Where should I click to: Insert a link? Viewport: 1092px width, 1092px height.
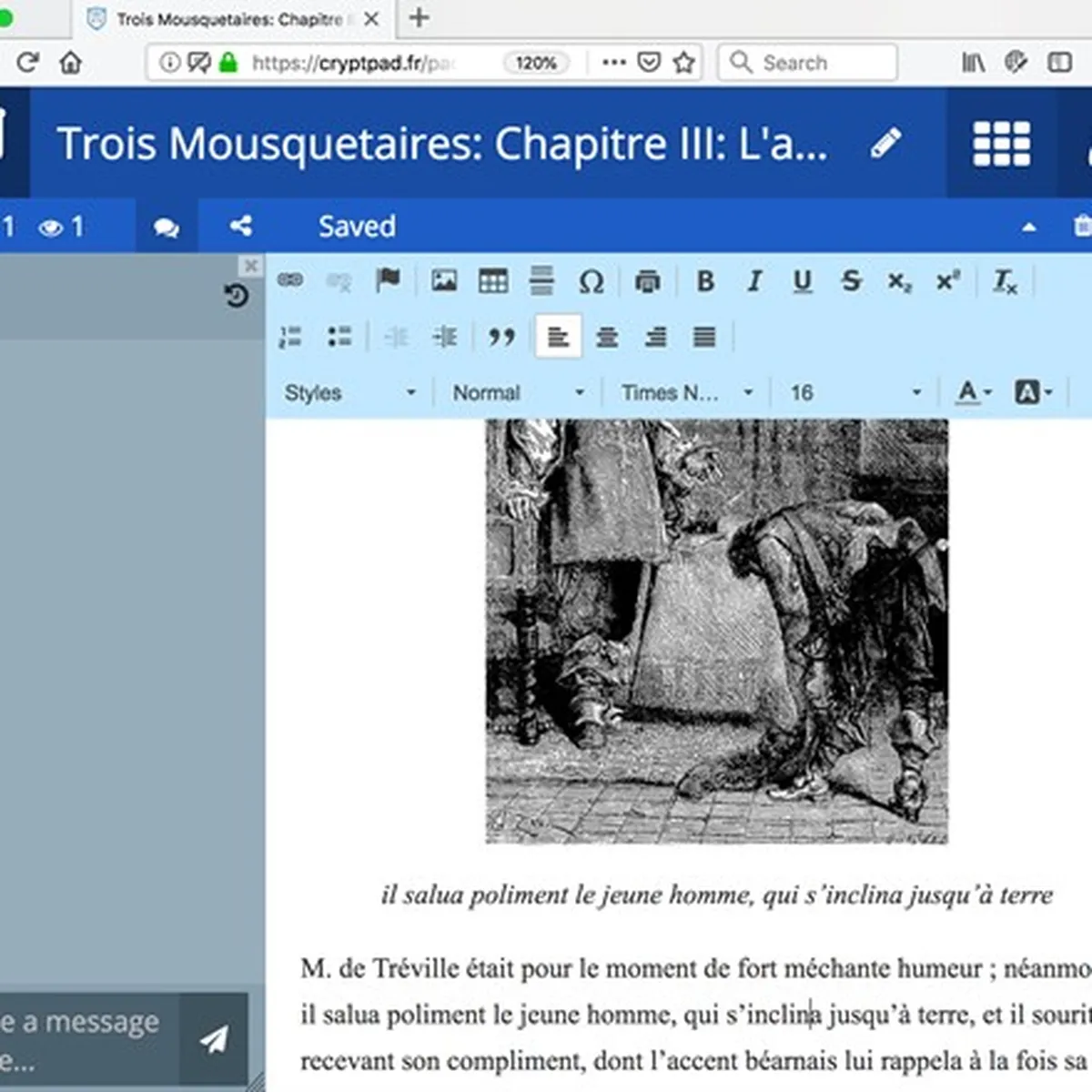click(x=290, y=280)
